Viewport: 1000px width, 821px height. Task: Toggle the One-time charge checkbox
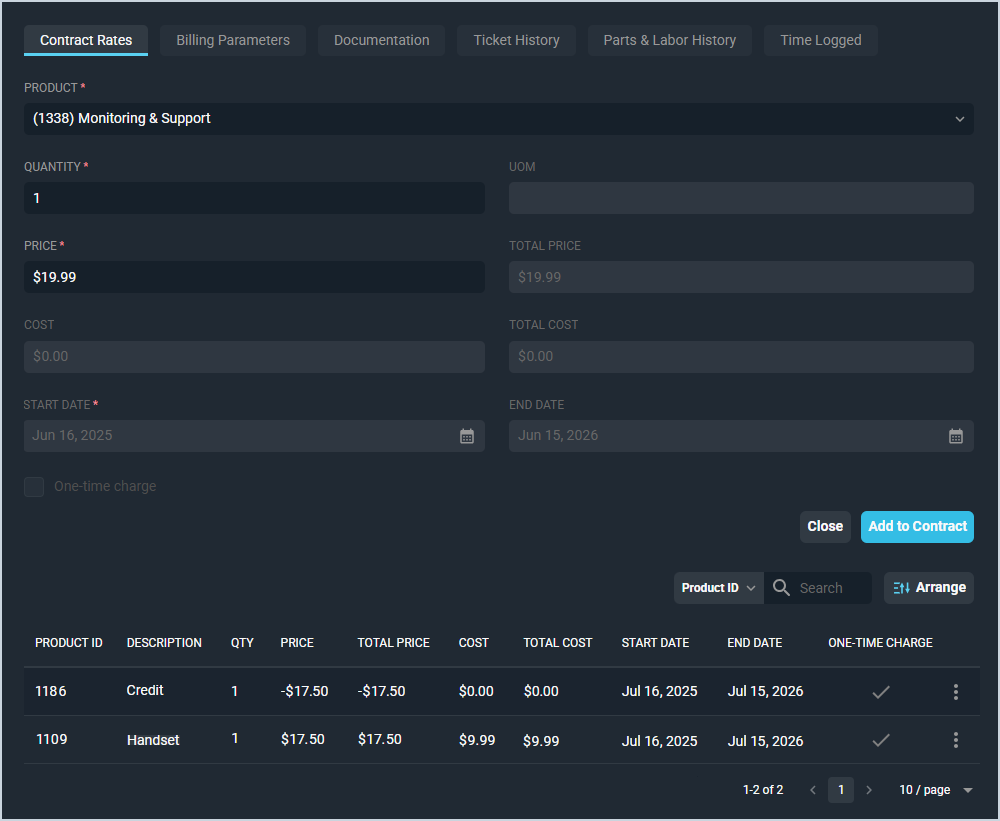pos(35,487)
